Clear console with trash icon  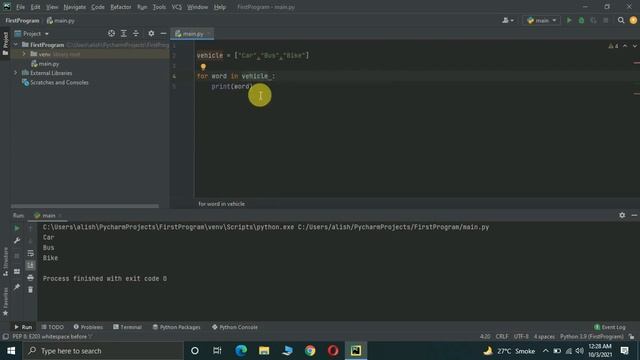pos(30,290)
